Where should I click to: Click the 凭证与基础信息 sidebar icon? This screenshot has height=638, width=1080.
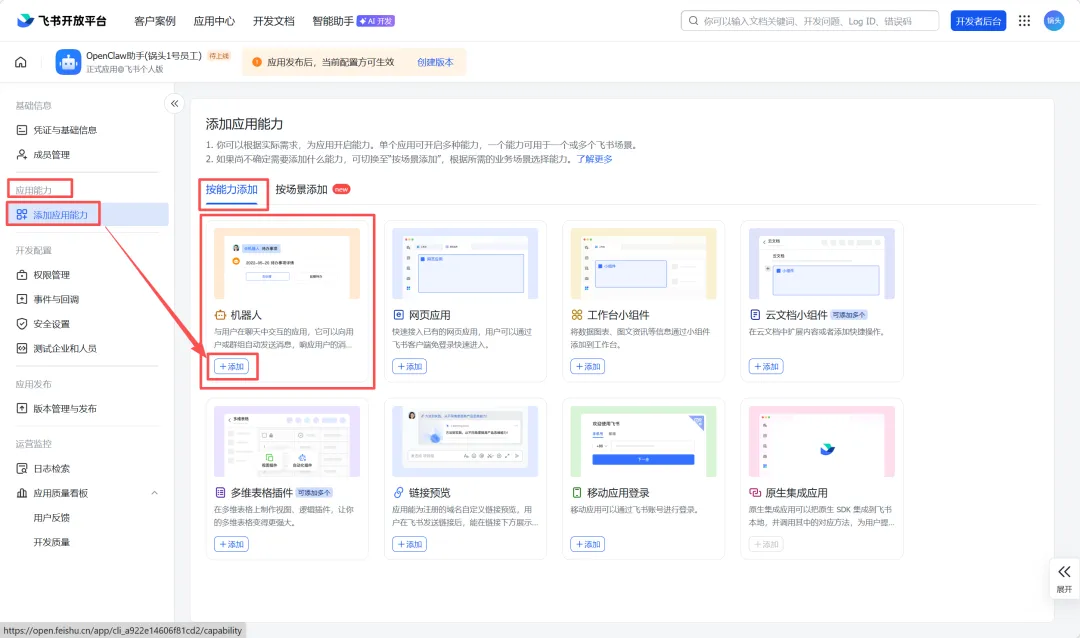click(22, 130)
